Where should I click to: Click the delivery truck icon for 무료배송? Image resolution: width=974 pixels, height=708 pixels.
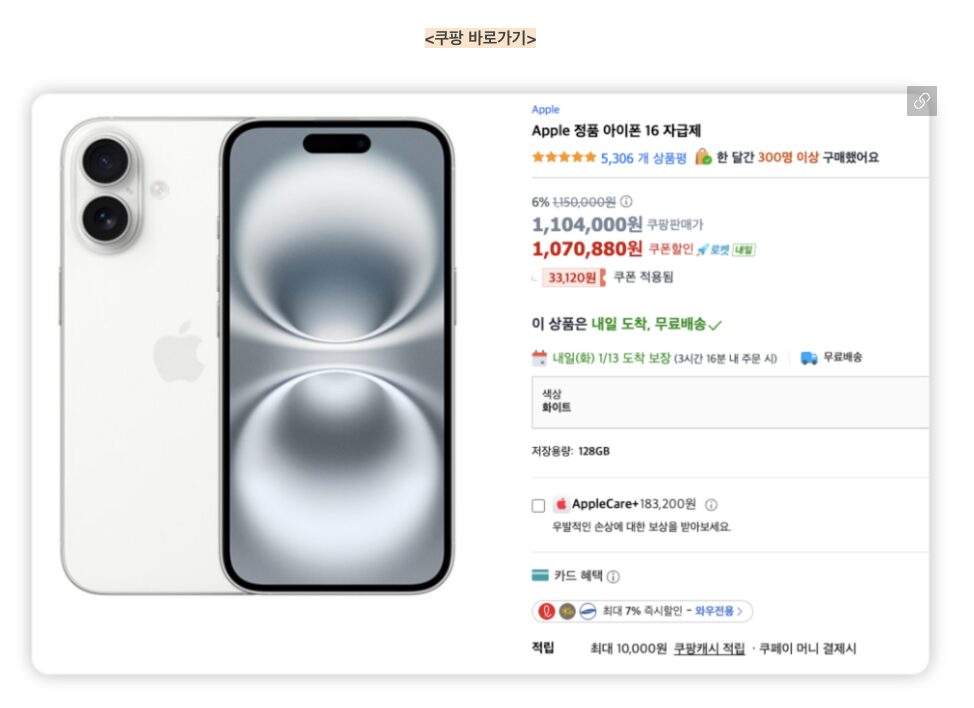click(809, 358)
